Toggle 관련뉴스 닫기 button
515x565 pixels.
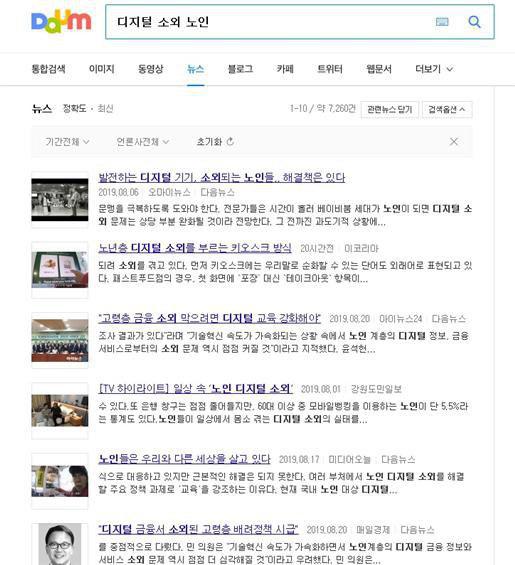[390, 109]
